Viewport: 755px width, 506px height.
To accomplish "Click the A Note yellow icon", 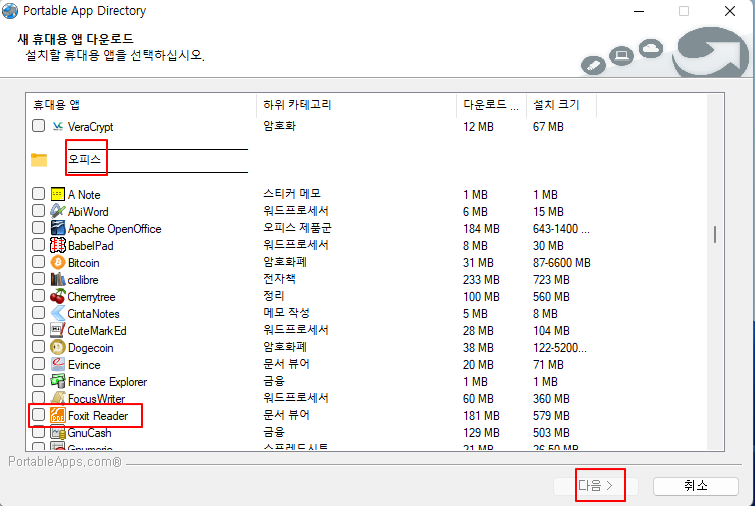I will 58,194.
